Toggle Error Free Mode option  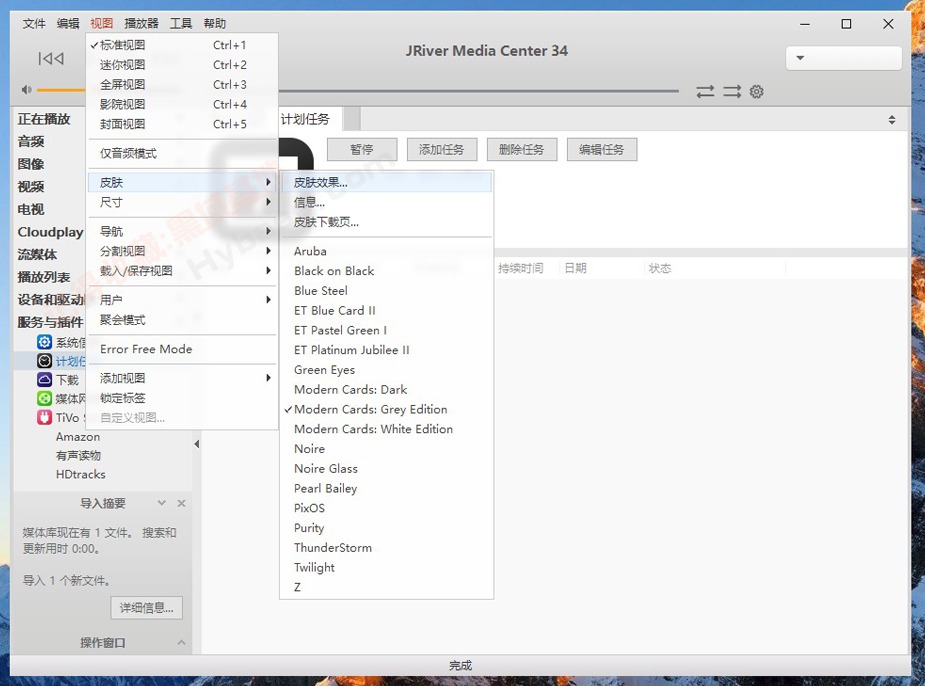point(182,349)
